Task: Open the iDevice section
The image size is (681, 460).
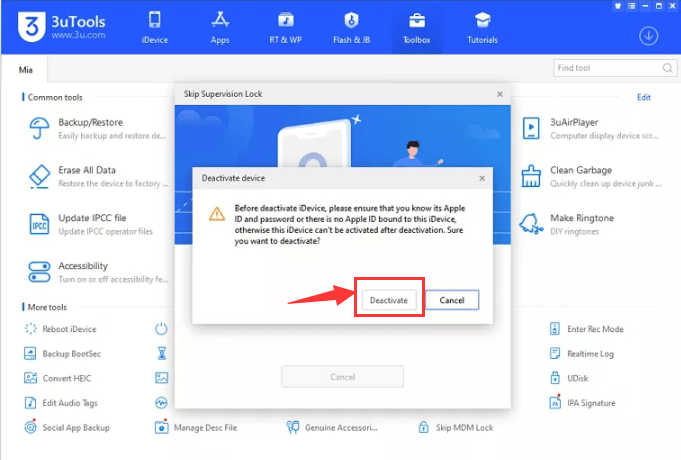Action: tap(155, 28)
